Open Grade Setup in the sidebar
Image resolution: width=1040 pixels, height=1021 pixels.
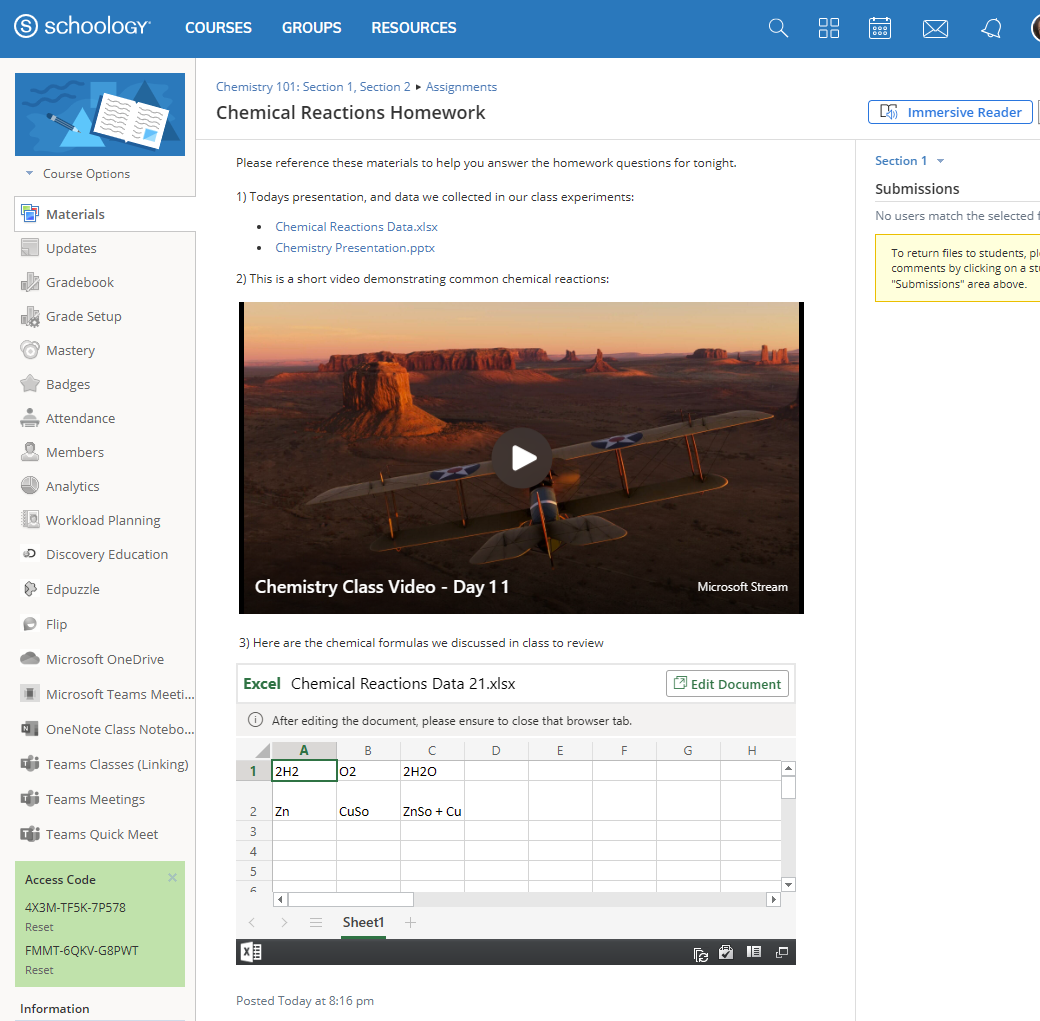[84, 316]
